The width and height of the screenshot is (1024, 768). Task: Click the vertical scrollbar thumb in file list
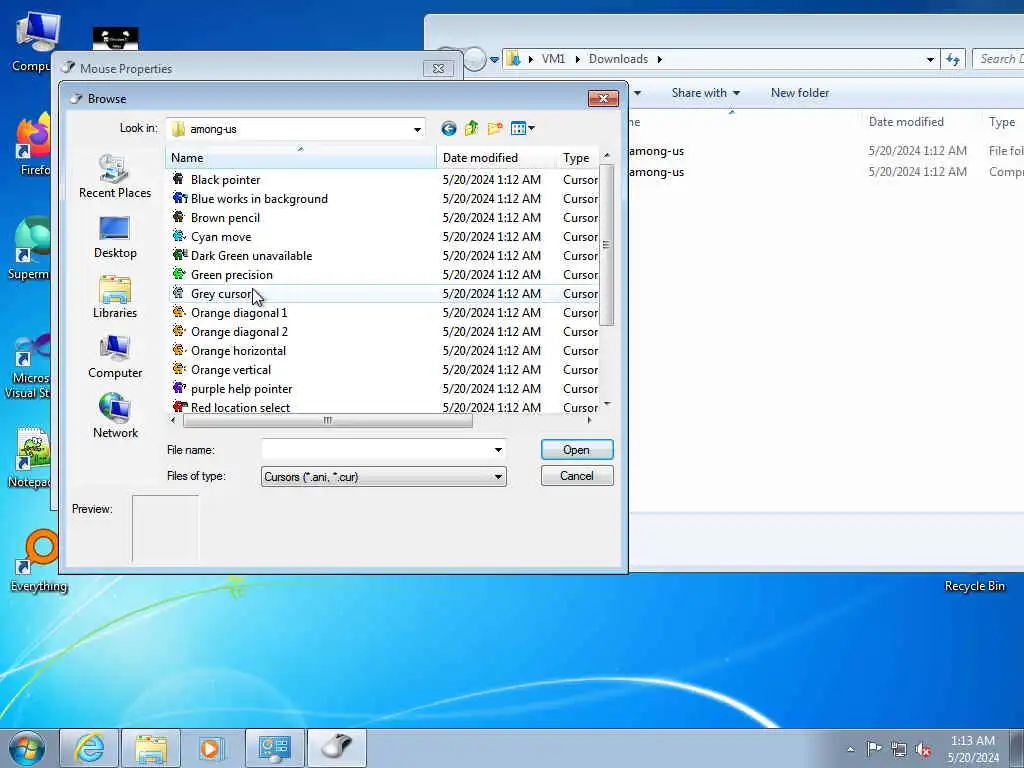click(x=607, y=245)
